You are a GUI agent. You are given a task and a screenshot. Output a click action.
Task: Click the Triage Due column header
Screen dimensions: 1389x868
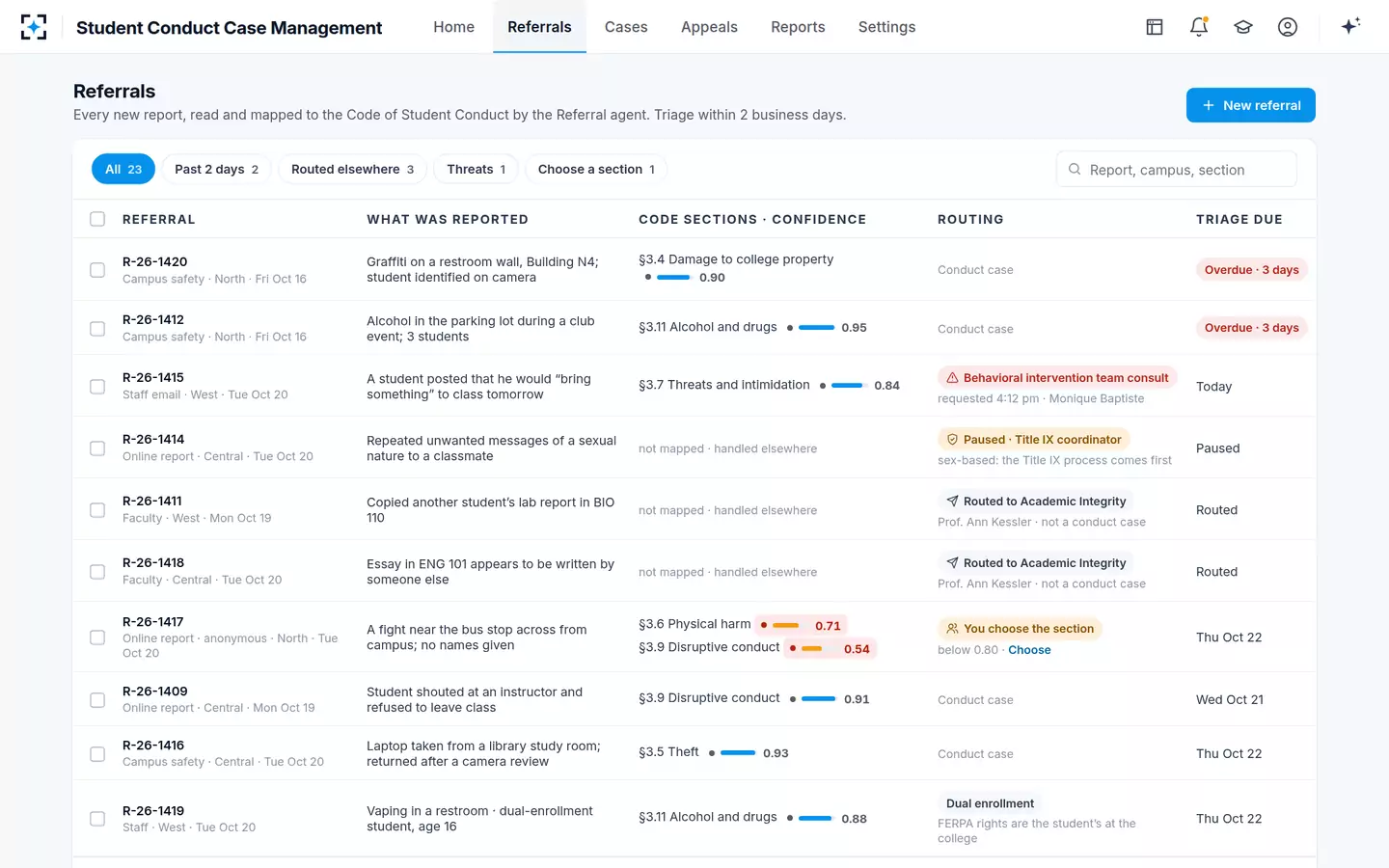pos(1239,219)
